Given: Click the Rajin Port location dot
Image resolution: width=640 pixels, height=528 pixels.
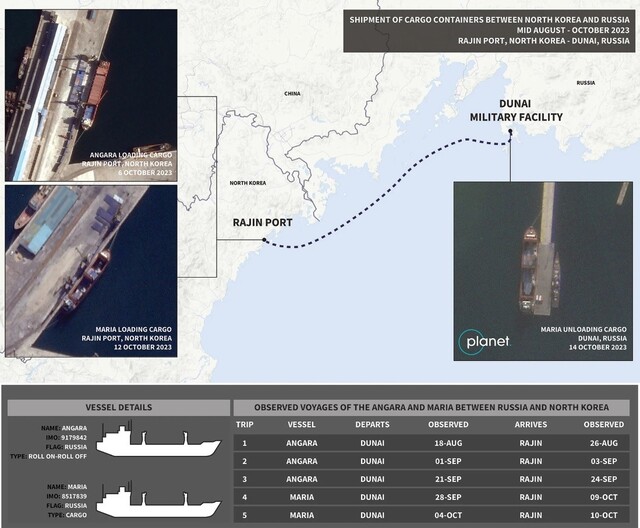Looking at the screenshot, I should click(262, 241).
